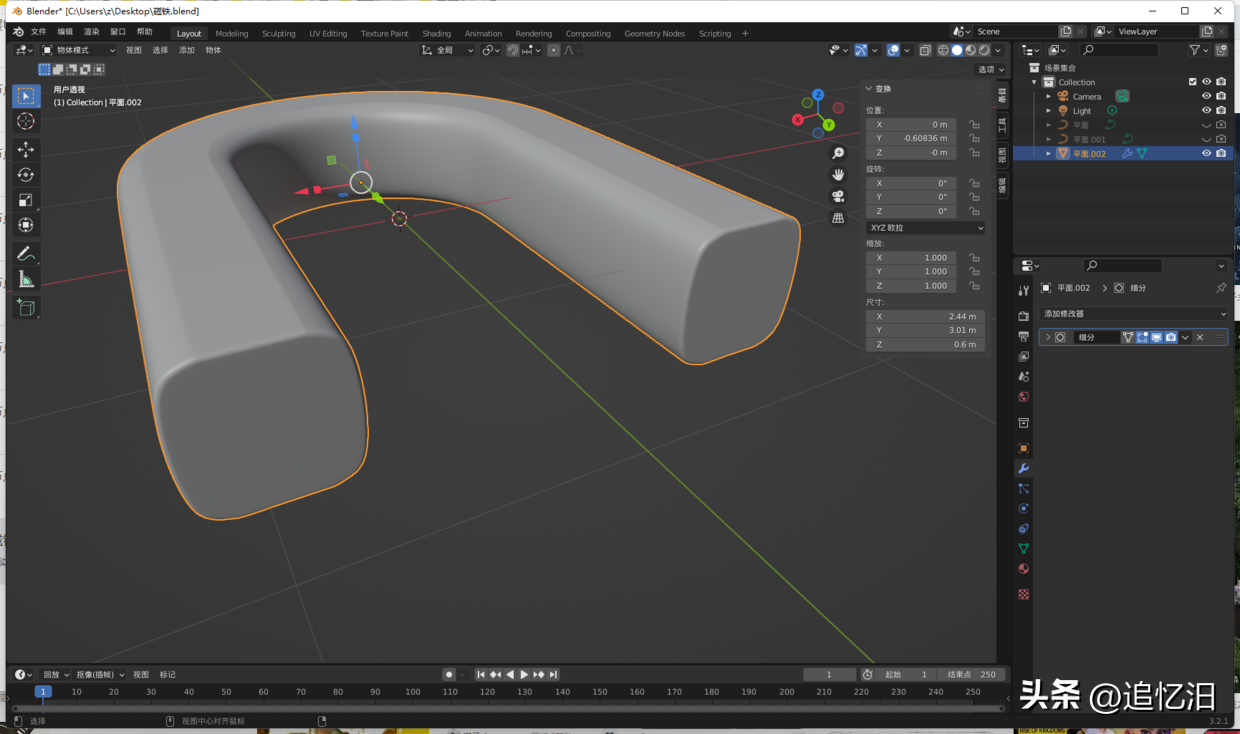The height and width of the screenshot is (734, 1240).
Task: Select the Annotate tool
Action: point(25,251)
